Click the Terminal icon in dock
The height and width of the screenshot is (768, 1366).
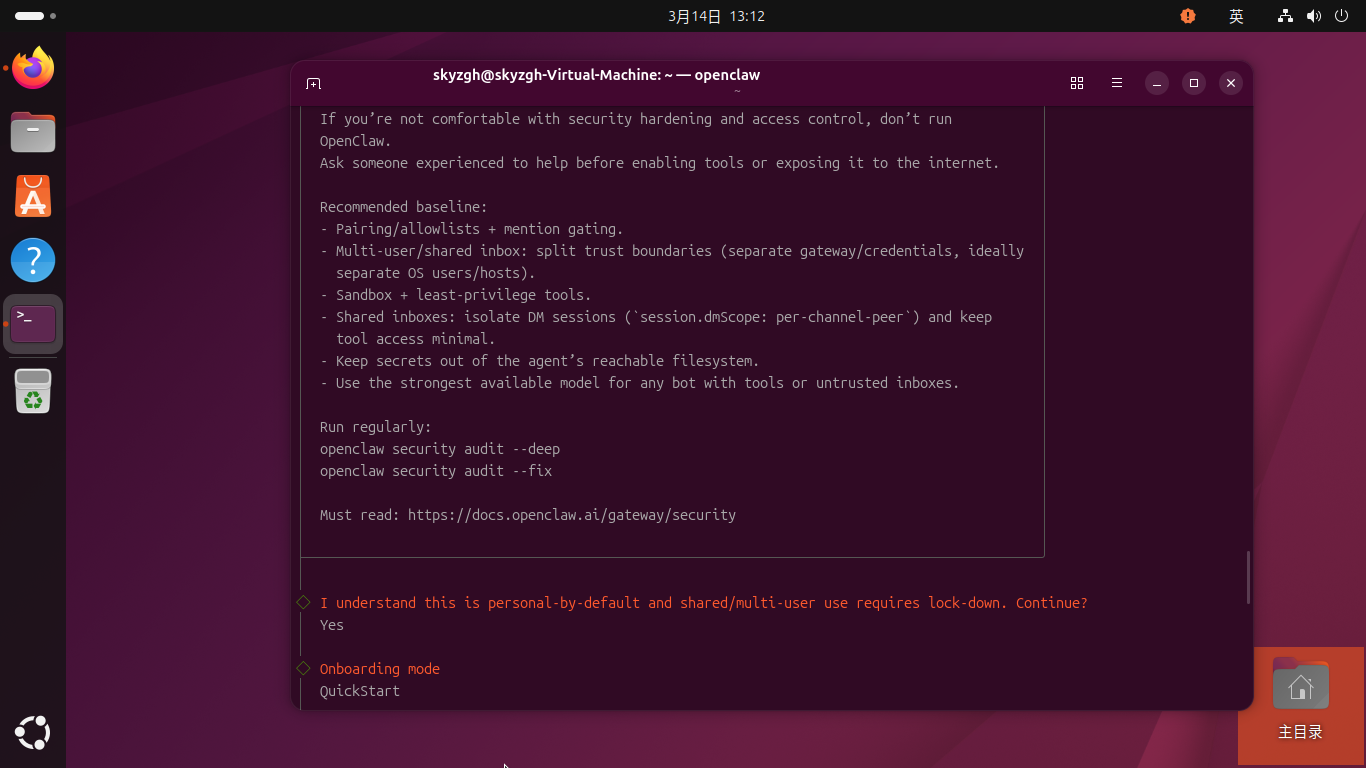point(33,324)
